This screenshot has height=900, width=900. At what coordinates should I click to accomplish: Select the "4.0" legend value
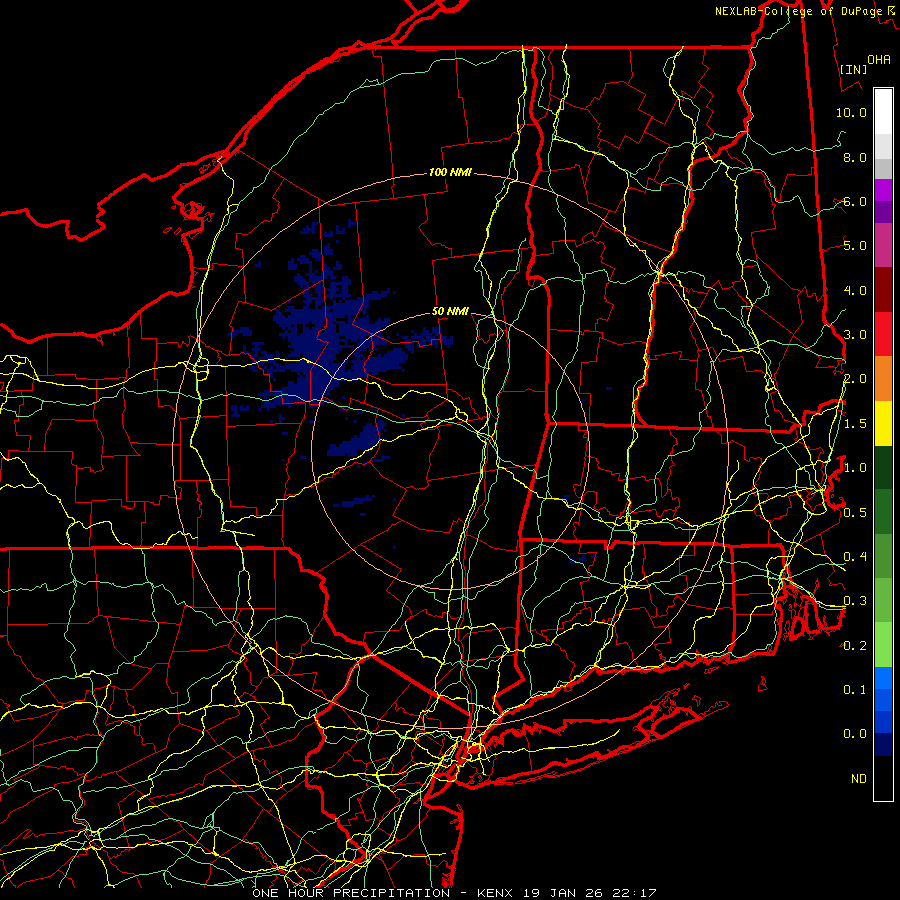[x=855, y=290]
